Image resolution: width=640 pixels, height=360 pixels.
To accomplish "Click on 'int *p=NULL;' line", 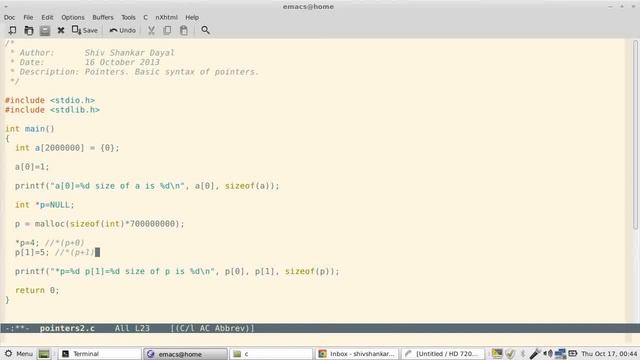I will (45, 205).
